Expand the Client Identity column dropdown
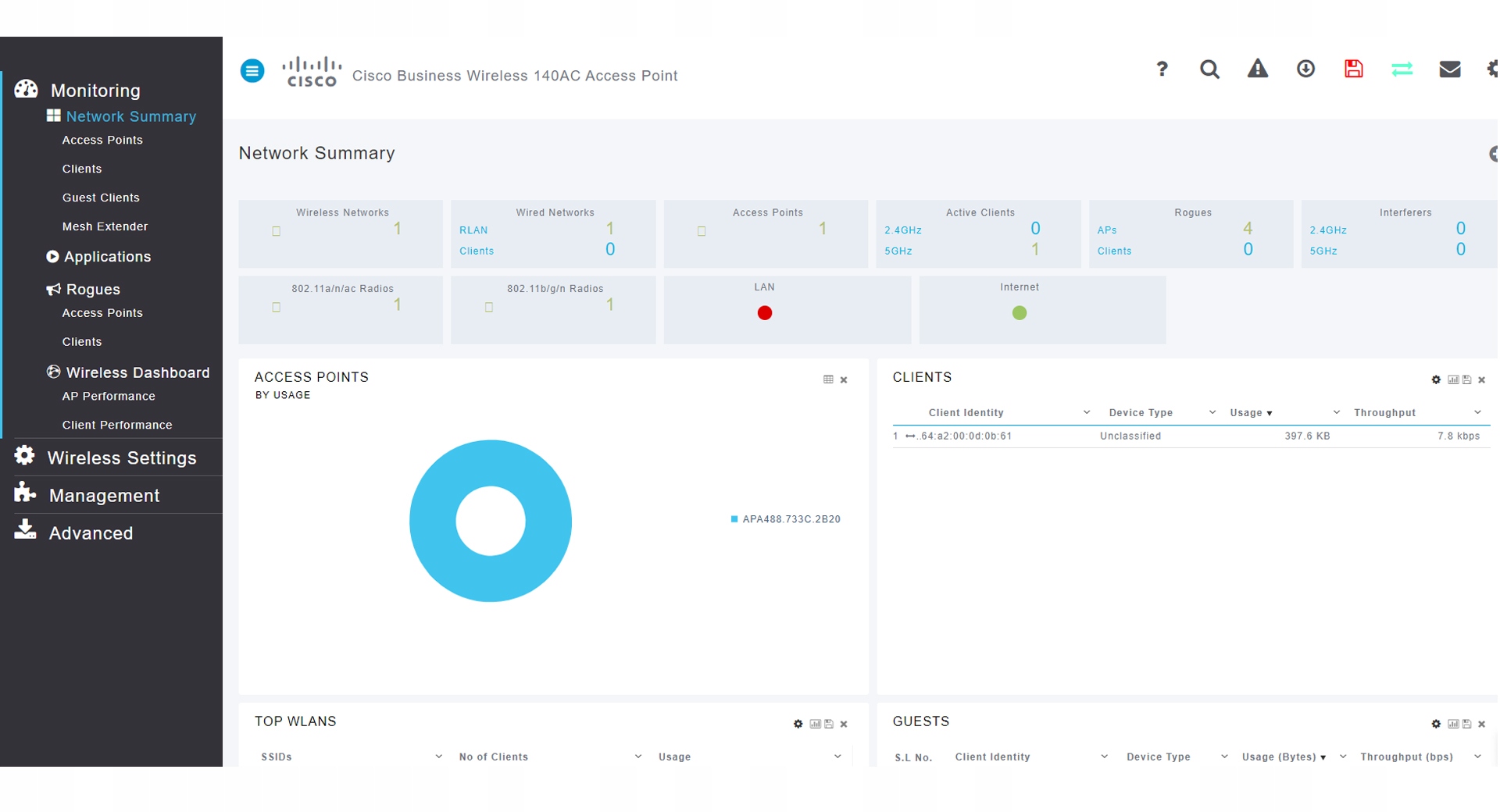Screen dimensions: 1500x812 (1086, 412)
